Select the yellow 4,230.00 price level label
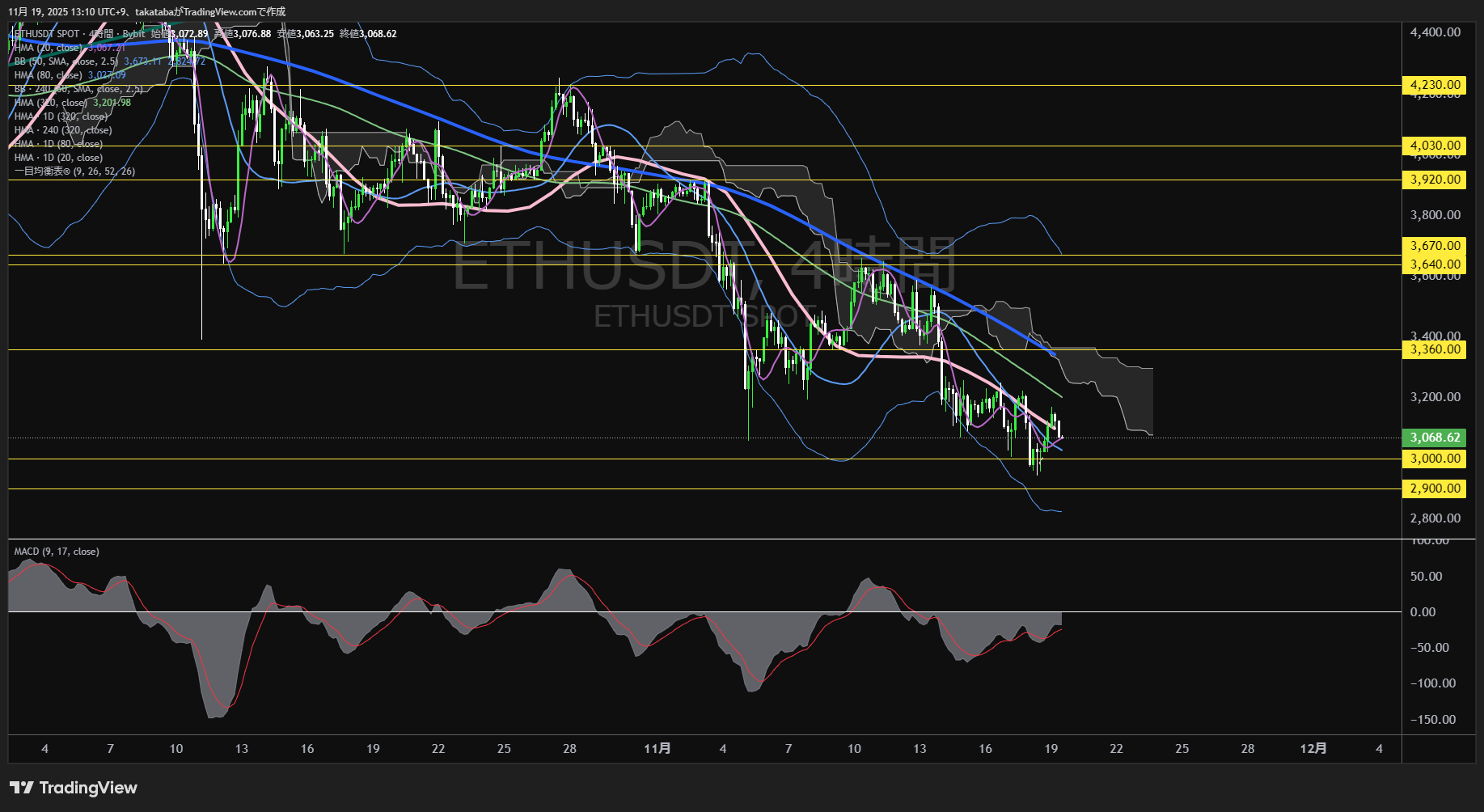The image size is (1484, 812). pyautogui.click(x=1433, y=84)
